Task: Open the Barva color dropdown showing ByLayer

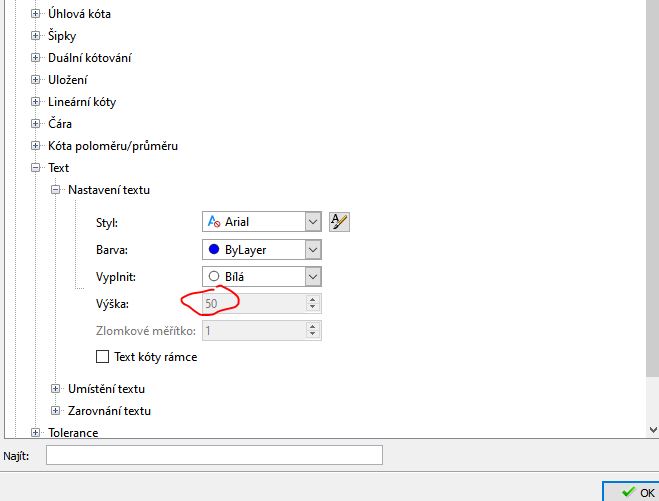Action: 313,250
